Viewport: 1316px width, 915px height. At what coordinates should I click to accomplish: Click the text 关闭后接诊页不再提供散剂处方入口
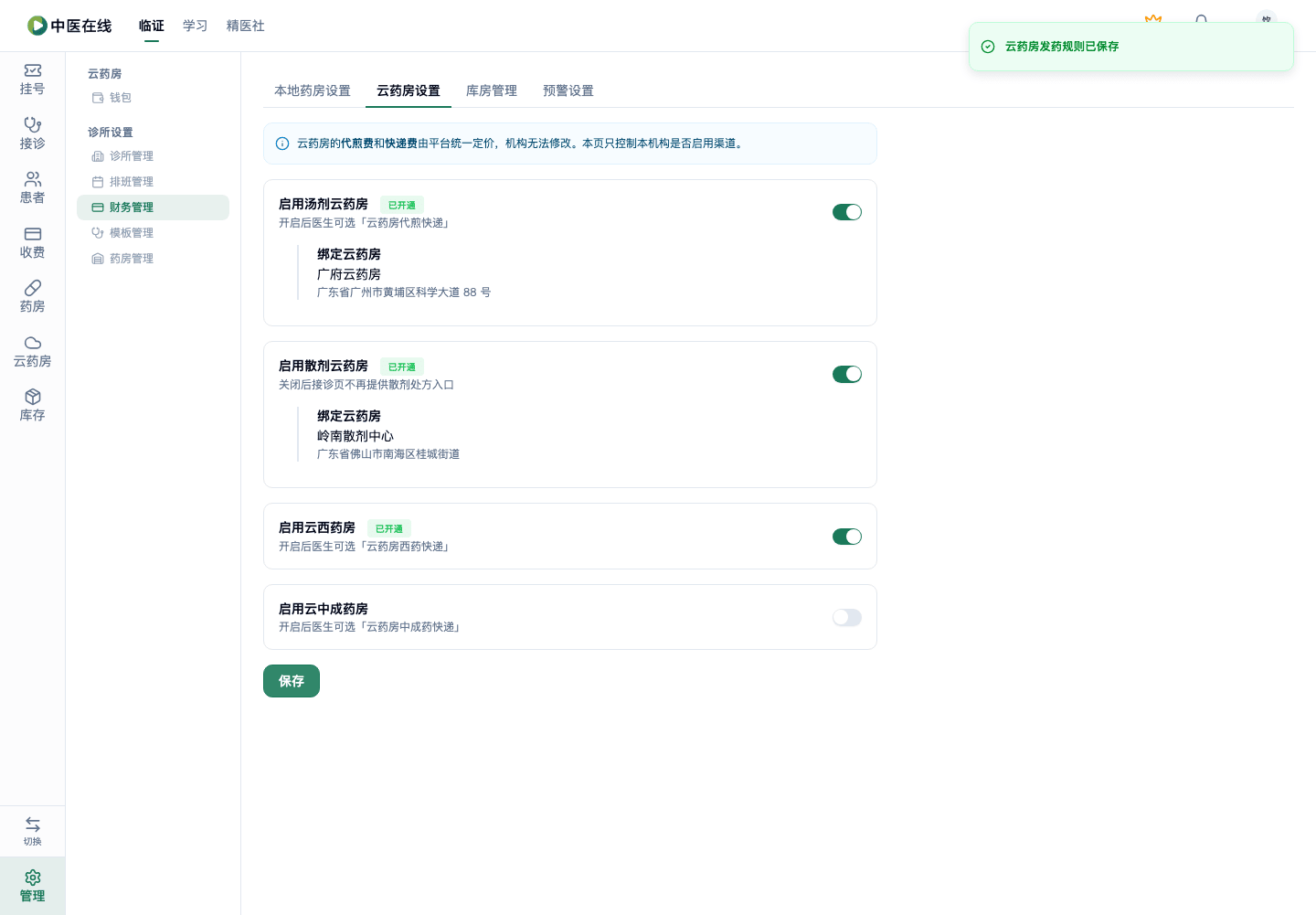[x=366, y=385]
